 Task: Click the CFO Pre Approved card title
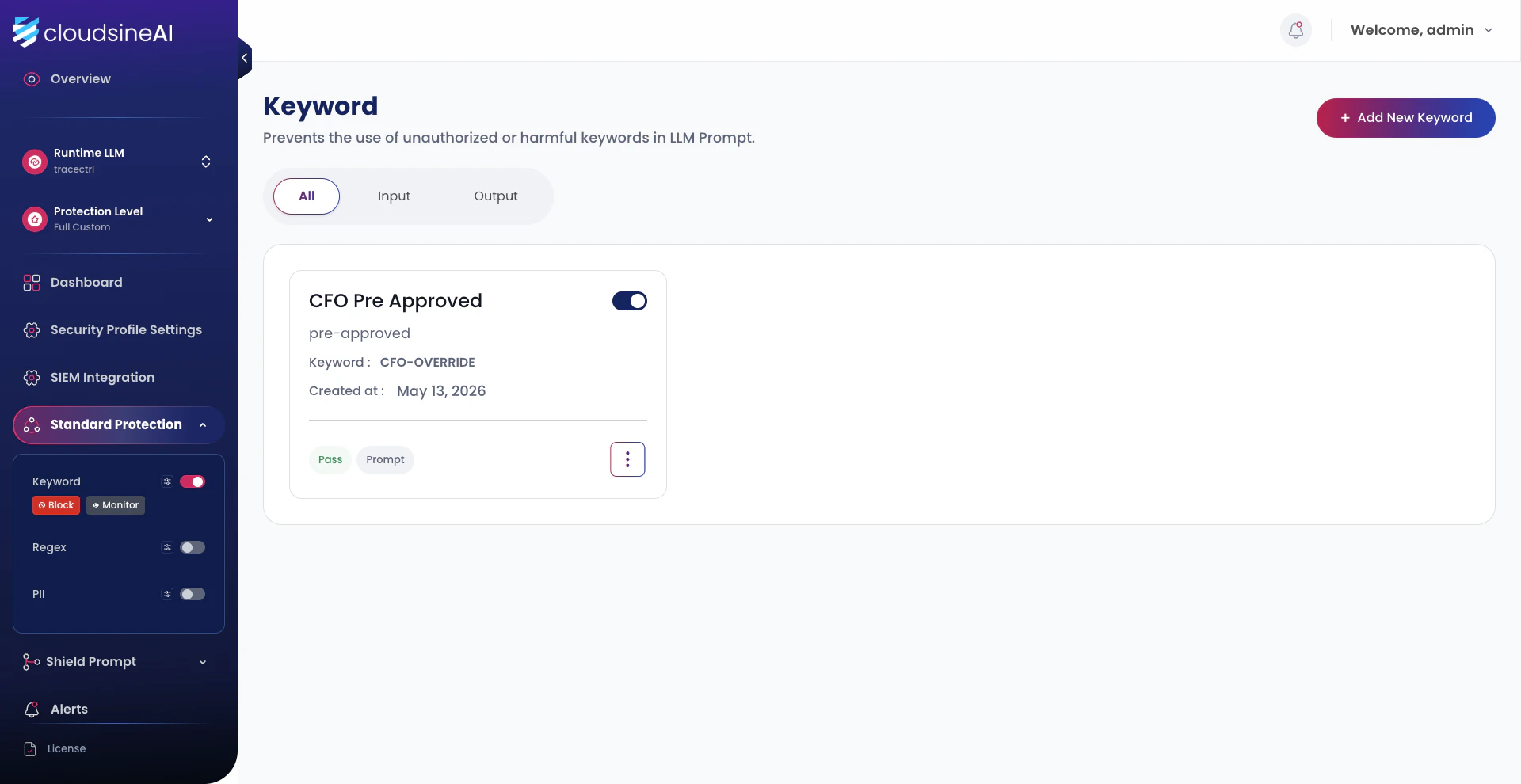click(x=395, y=301)
